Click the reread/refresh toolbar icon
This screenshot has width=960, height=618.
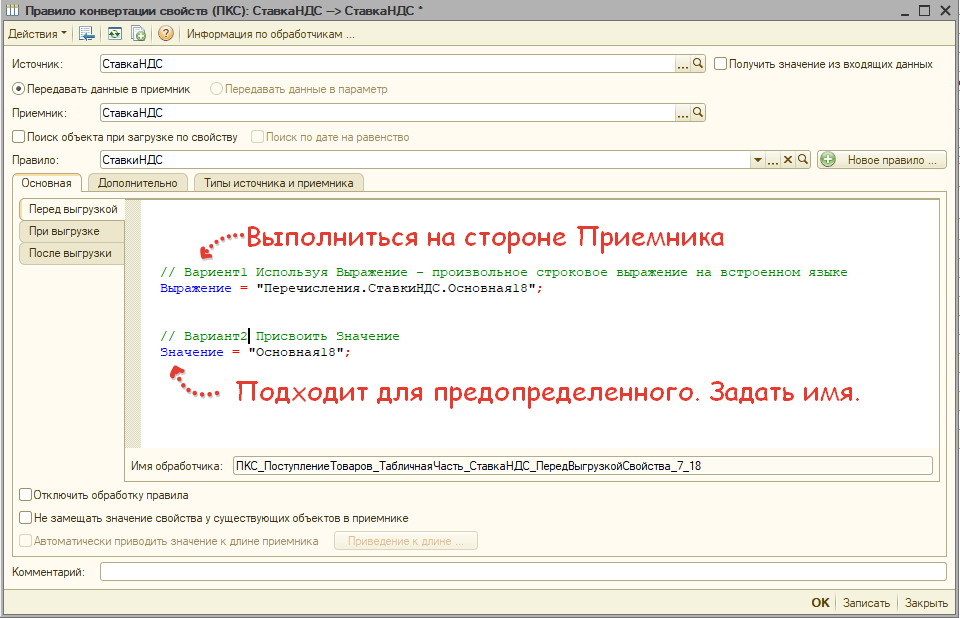coord(114,34)
